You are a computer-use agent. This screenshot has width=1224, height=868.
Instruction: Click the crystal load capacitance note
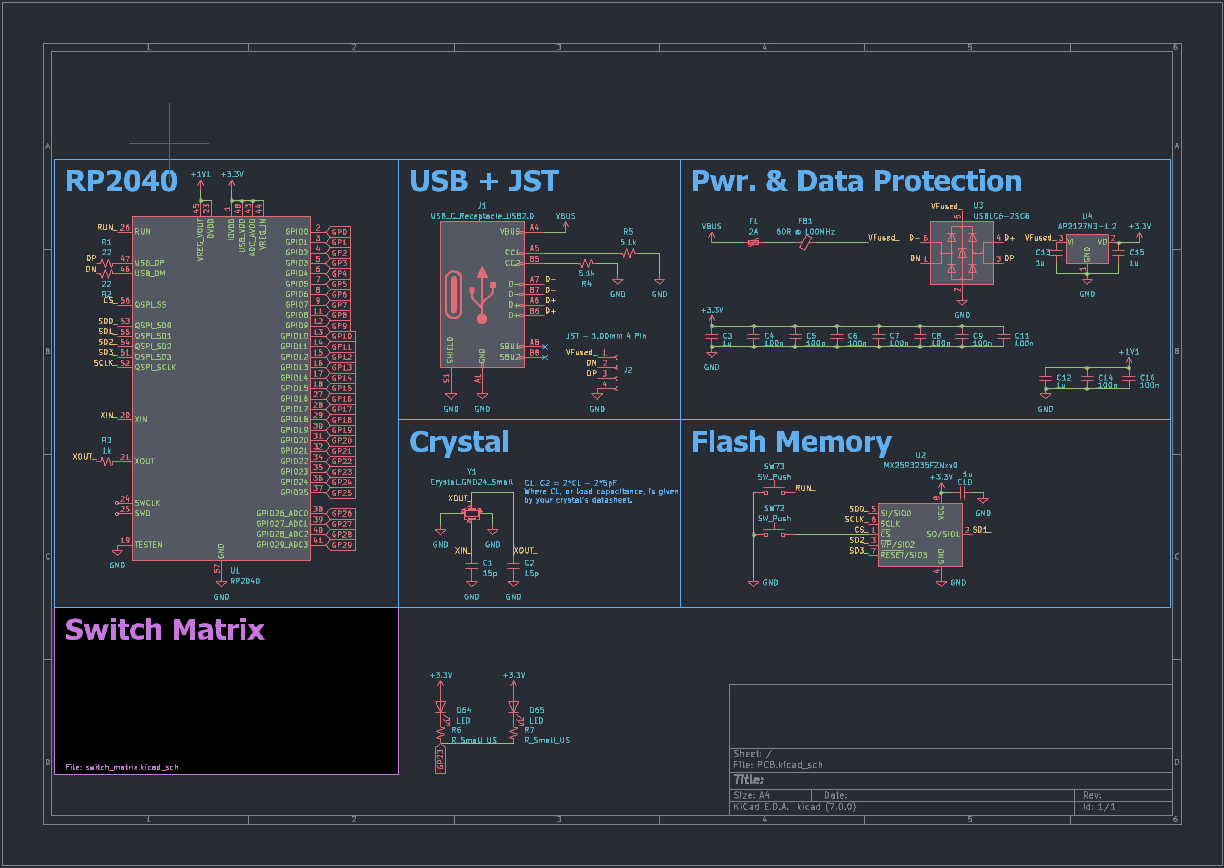[x=602, y=491]
